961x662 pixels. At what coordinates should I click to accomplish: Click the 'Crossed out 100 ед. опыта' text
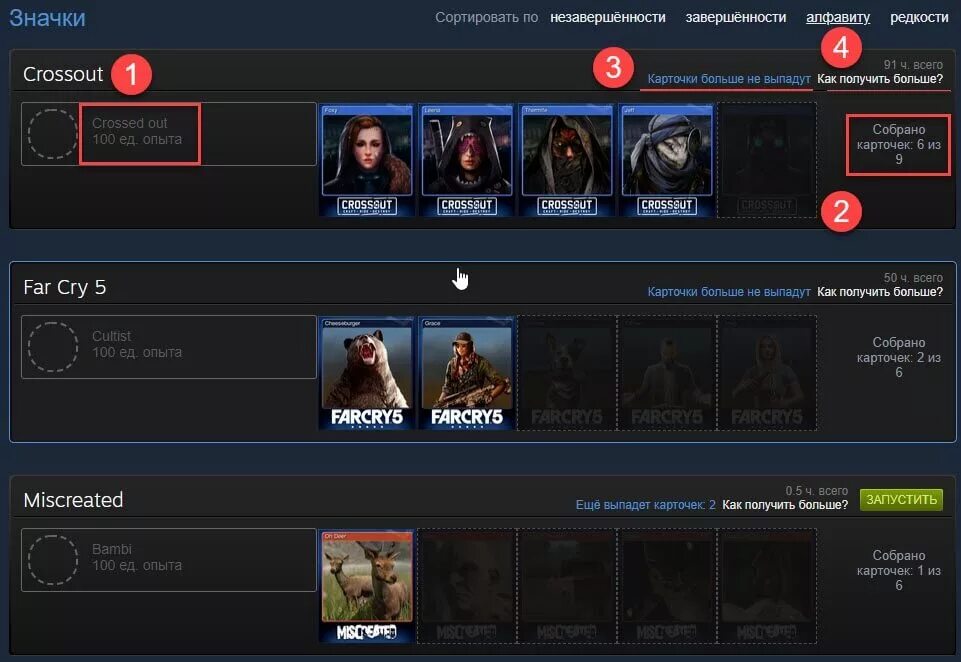[x=137, y=131]
